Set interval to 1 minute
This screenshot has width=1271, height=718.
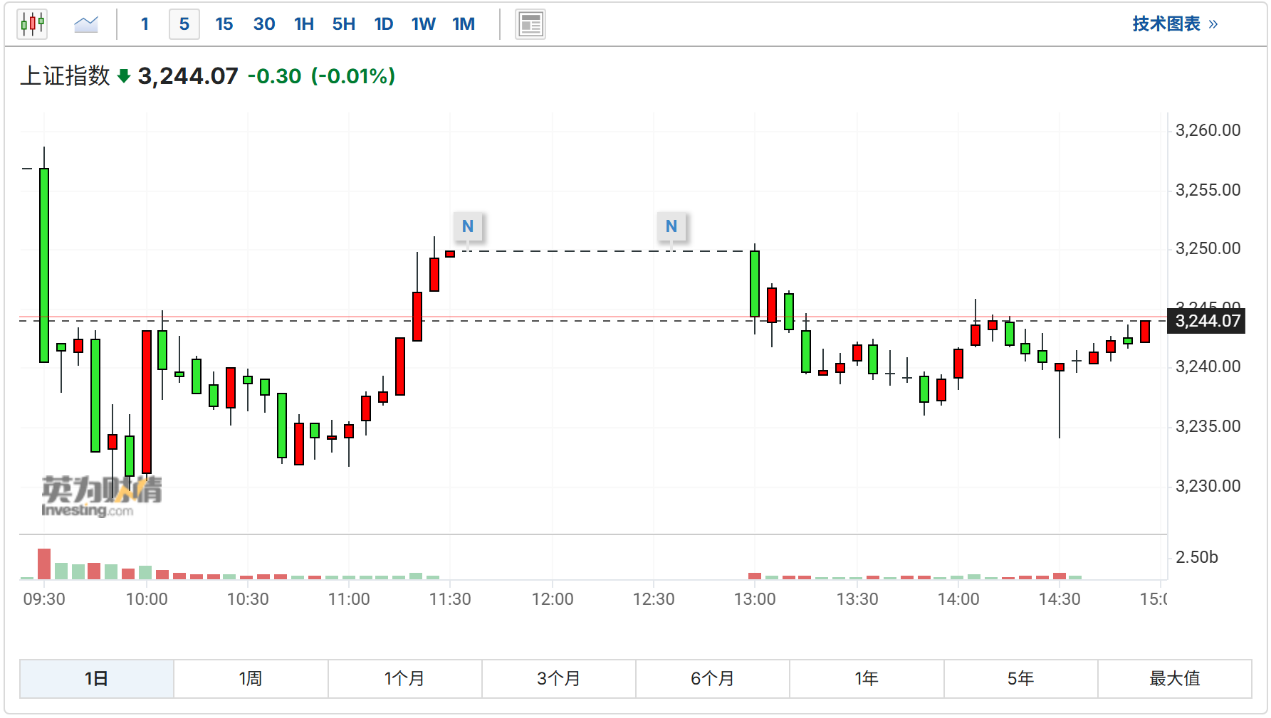click(145, 24)
